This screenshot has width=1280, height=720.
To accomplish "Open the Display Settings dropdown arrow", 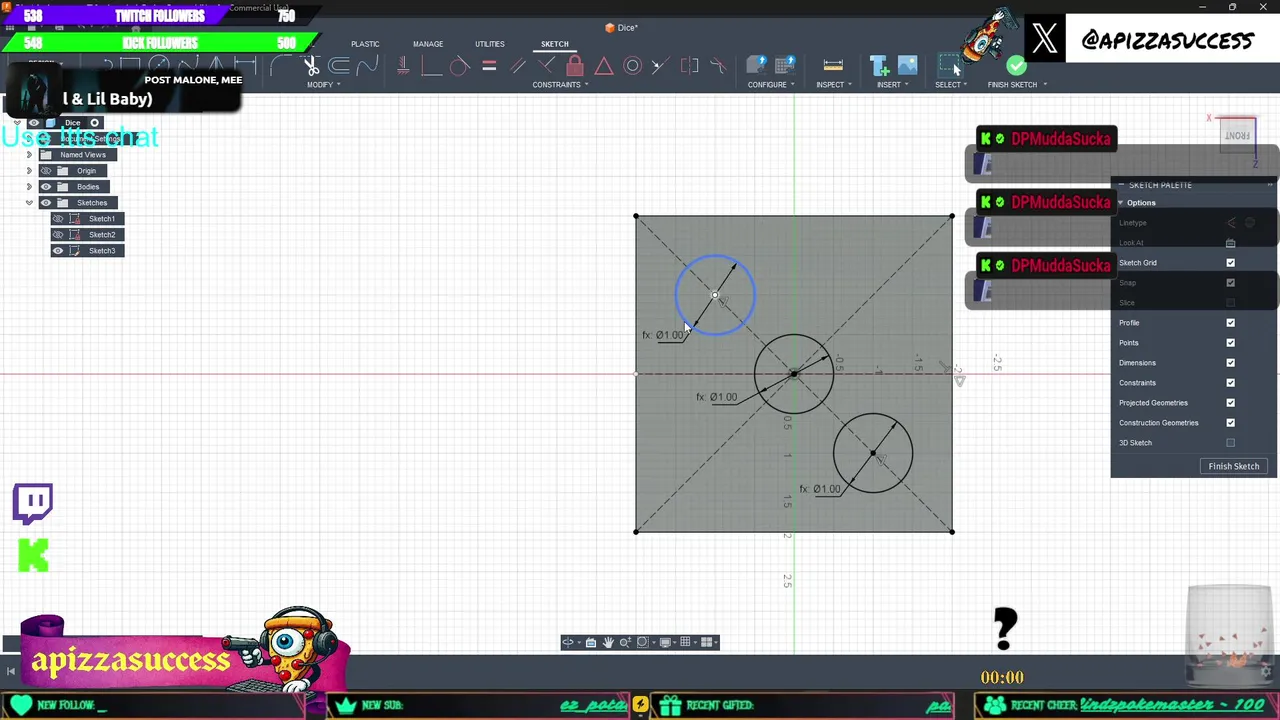I will click(x=675, y=642).
